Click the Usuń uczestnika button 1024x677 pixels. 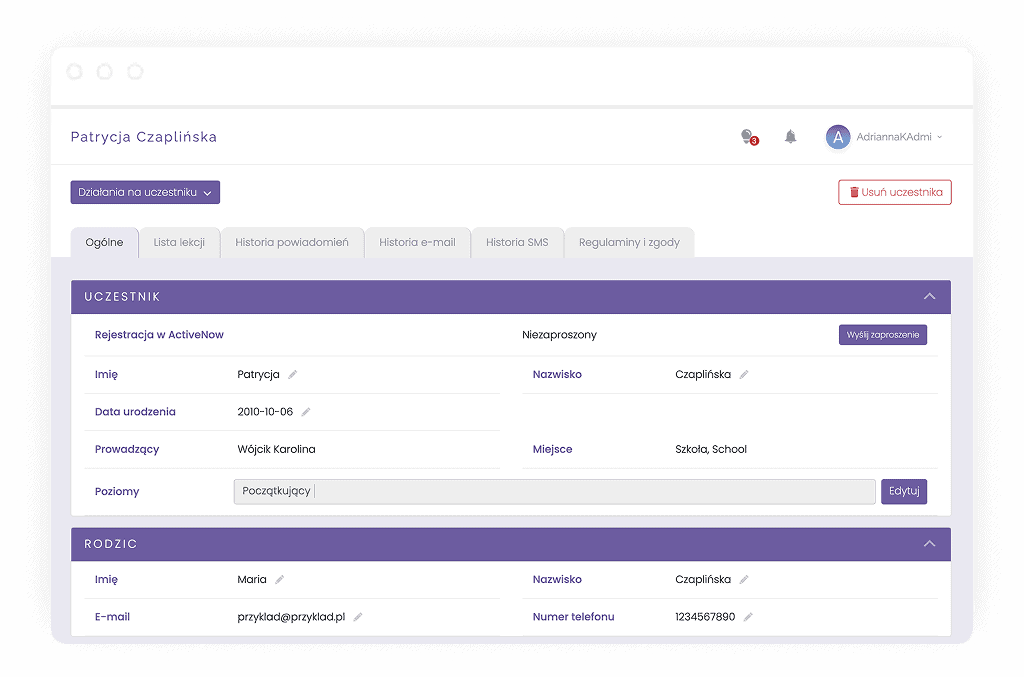(894, 192)
